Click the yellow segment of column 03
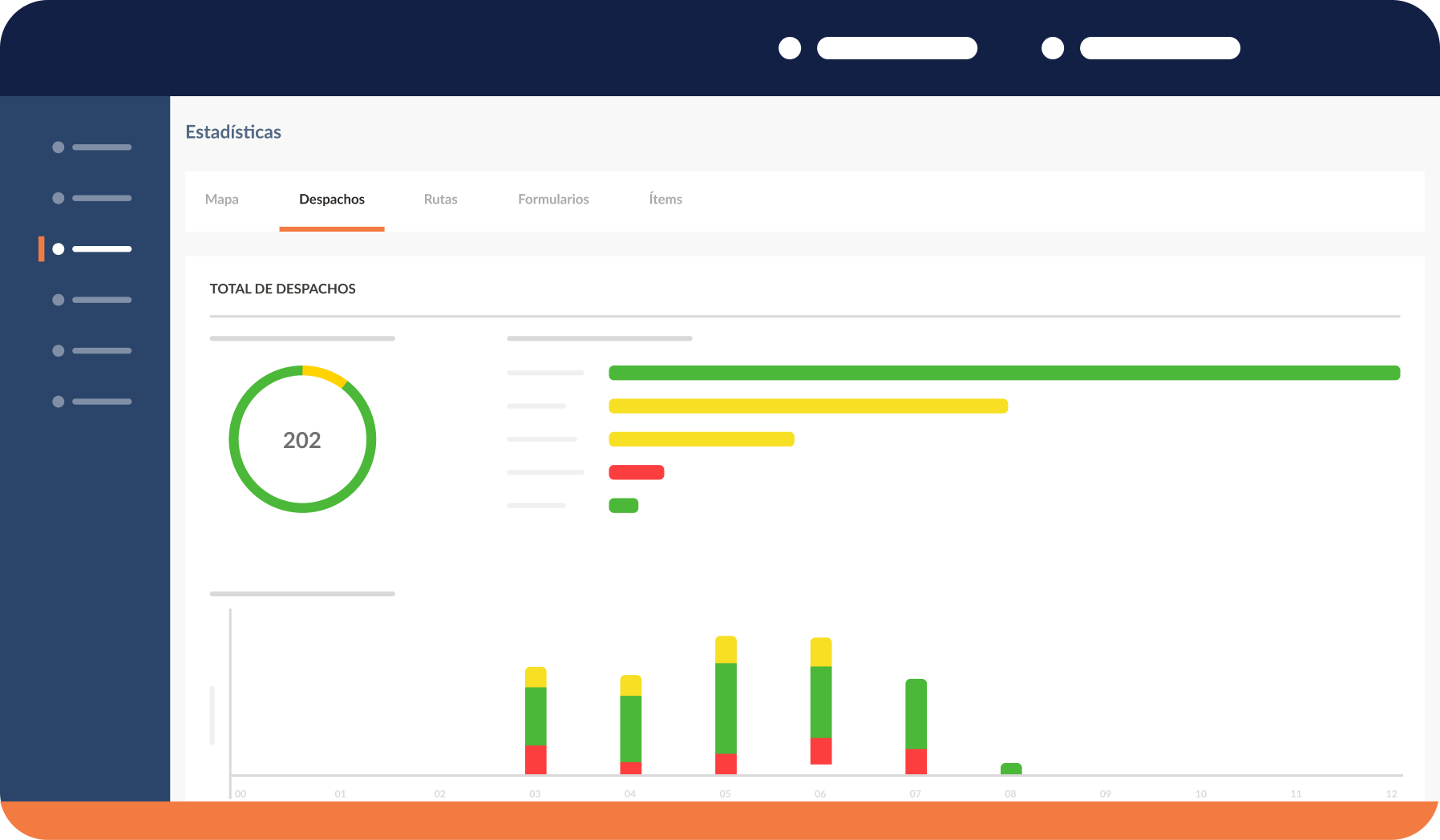 point(536,677)
